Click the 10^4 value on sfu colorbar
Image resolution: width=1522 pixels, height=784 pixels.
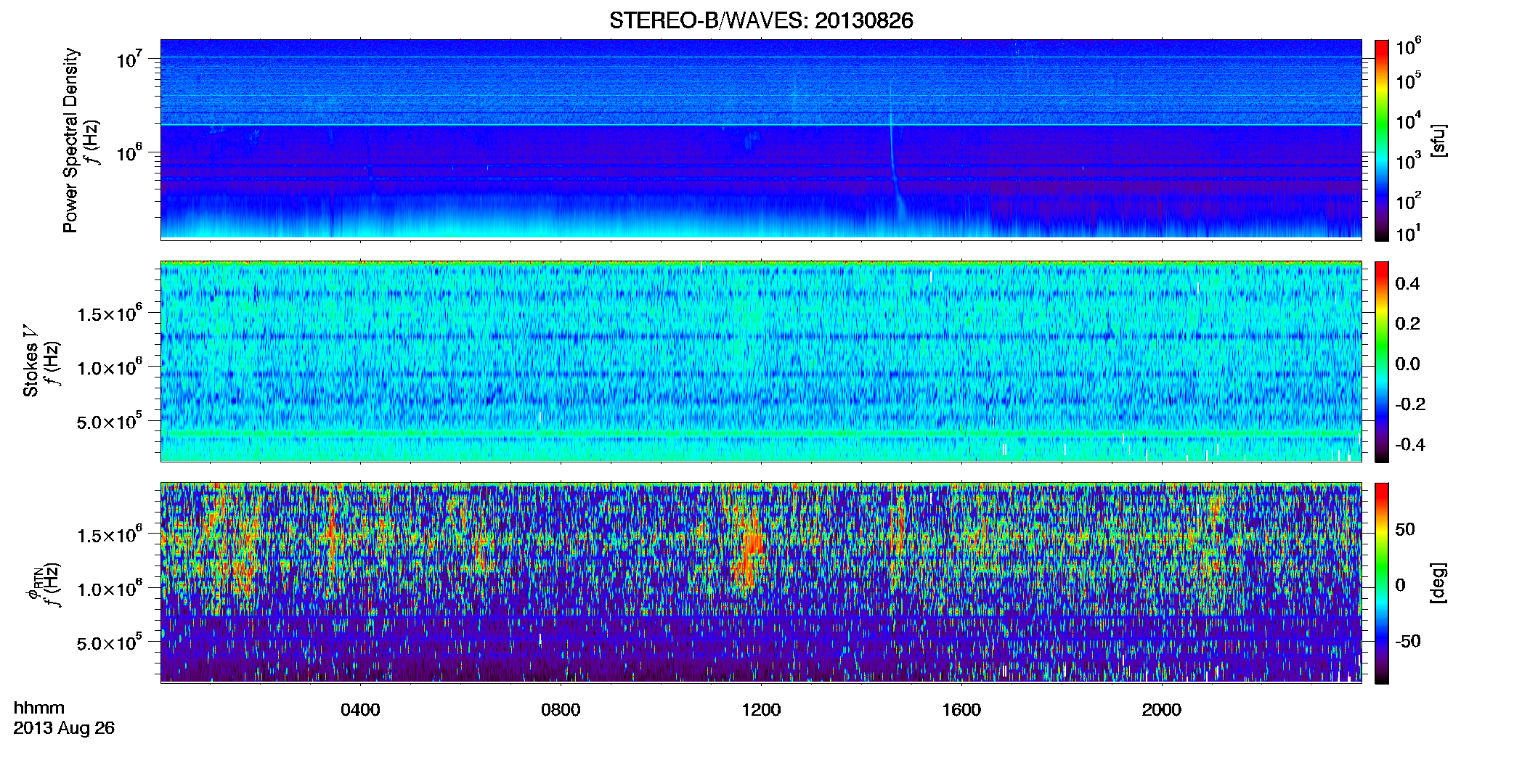coord(1408,121)
